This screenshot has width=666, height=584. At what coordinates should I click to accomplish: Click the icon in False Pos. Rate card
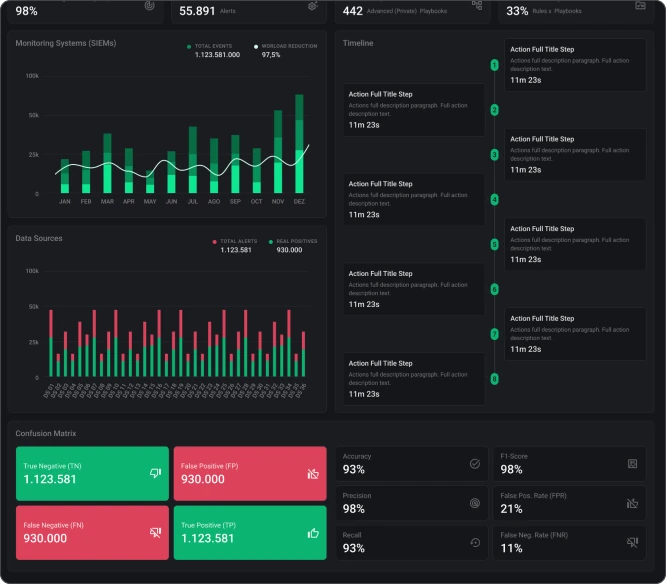pos(632,503)
